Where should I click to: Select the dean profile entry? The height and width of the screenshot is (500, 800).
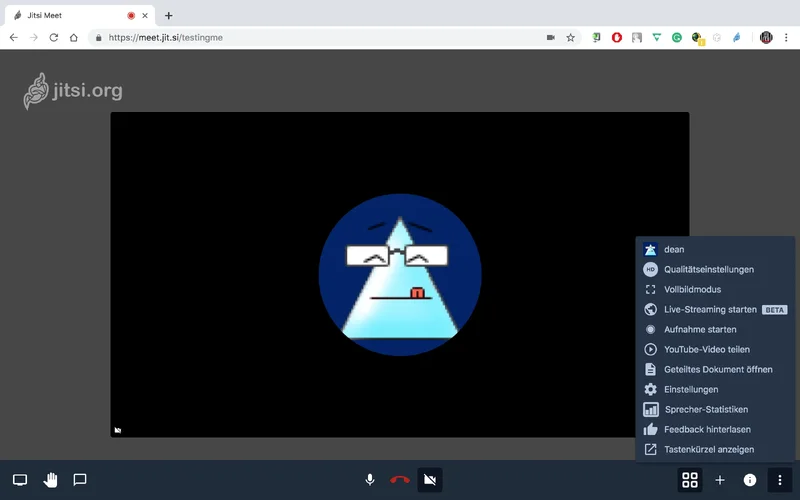(x=715, y=249)
